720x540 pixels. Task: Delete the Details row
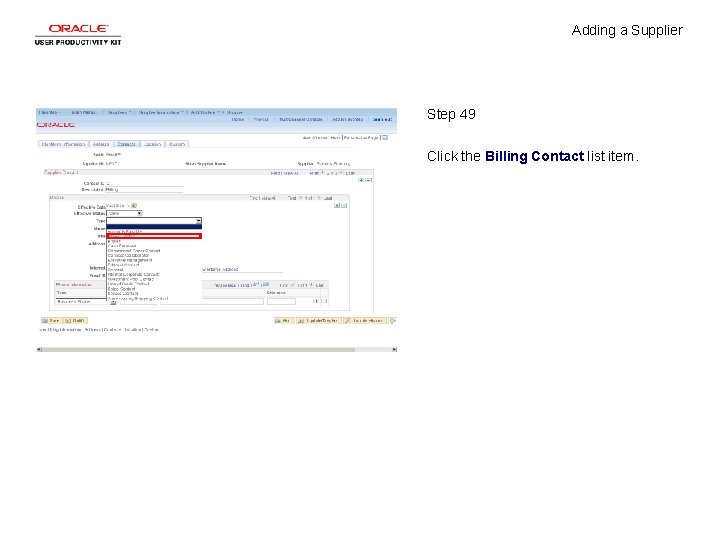[344, 206]
